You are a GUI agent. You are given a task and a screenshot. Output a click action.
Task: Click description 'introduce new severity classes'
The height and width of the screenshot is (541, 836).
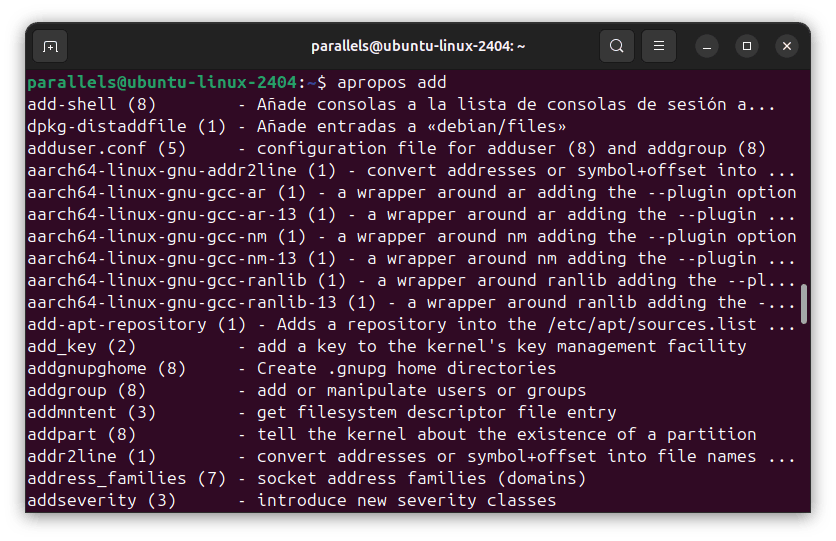pos(407,500)
